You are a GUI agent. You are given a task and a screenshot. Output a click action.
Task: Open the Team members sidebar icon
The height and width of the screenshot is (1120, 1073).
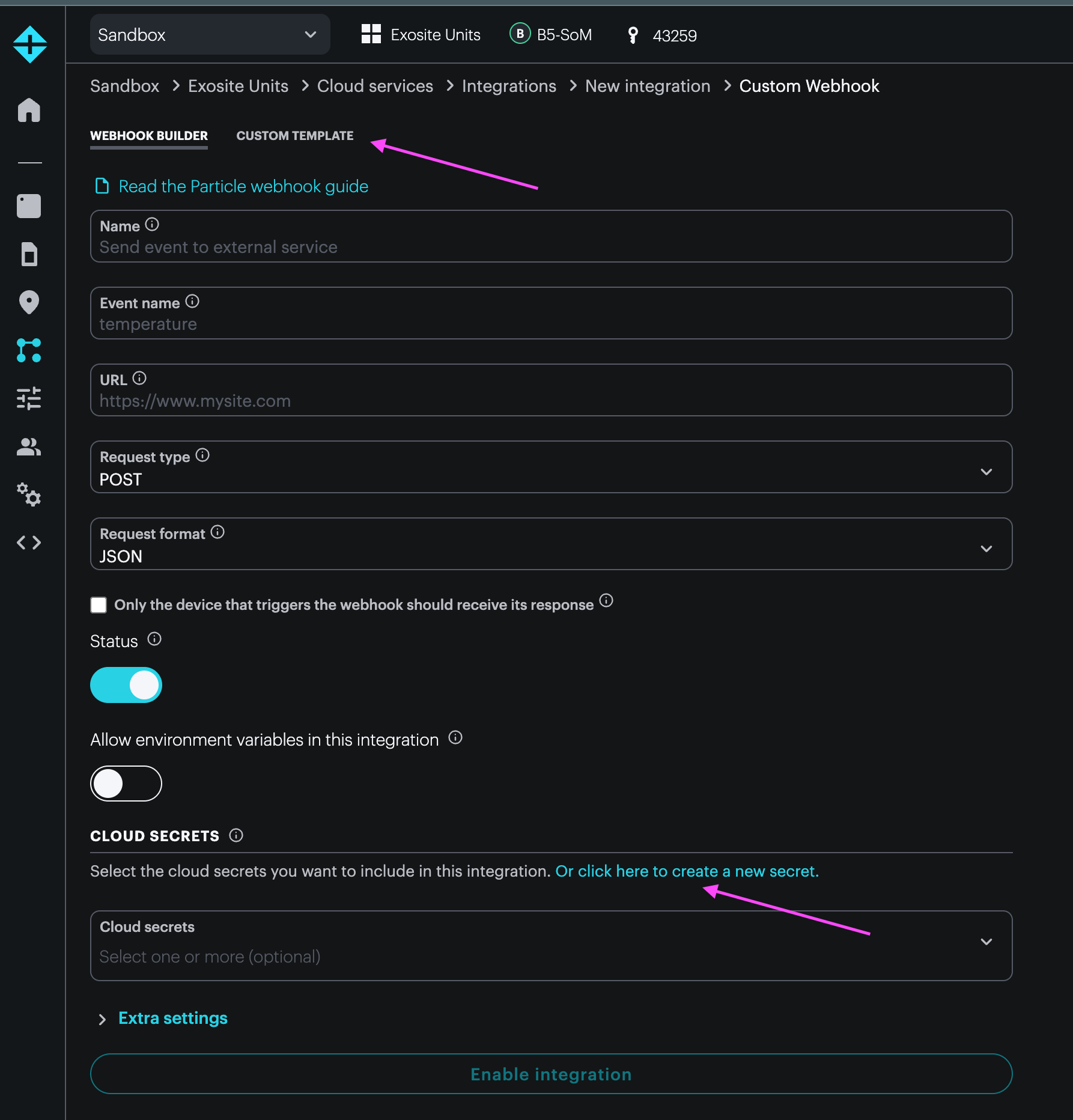coord(29,446)
